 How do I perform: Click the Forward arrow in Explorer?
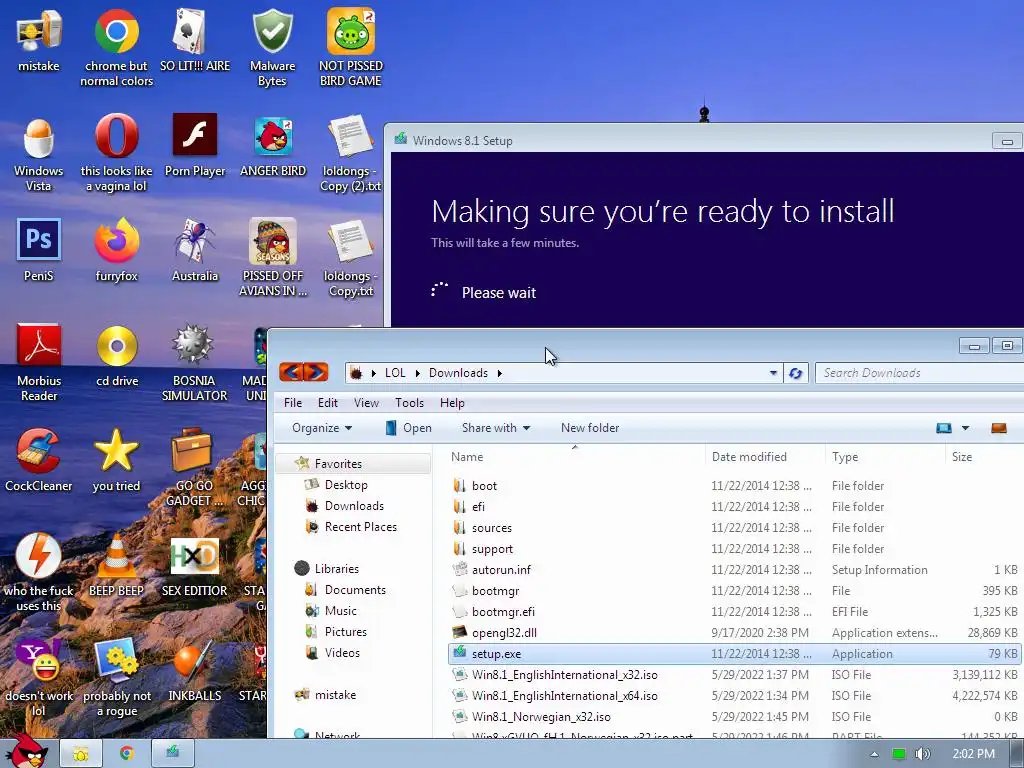[x=316, y=372]
